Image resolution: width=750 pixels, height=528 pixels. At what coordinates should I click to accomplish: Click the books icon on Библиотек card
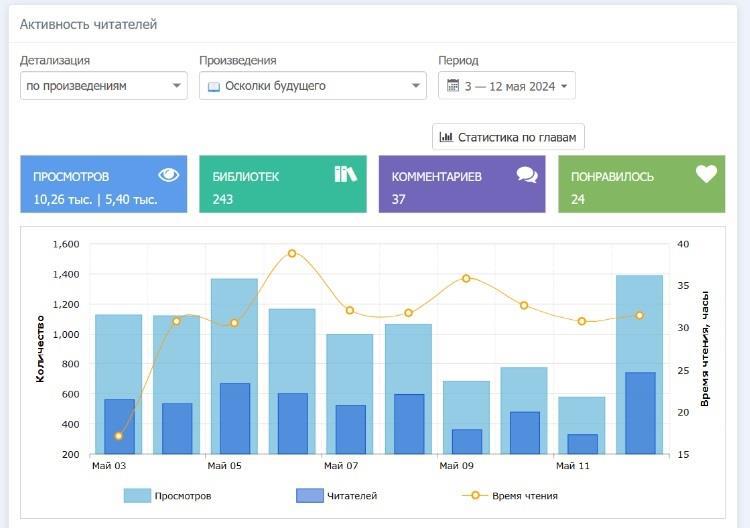click(x=345, y=175)
